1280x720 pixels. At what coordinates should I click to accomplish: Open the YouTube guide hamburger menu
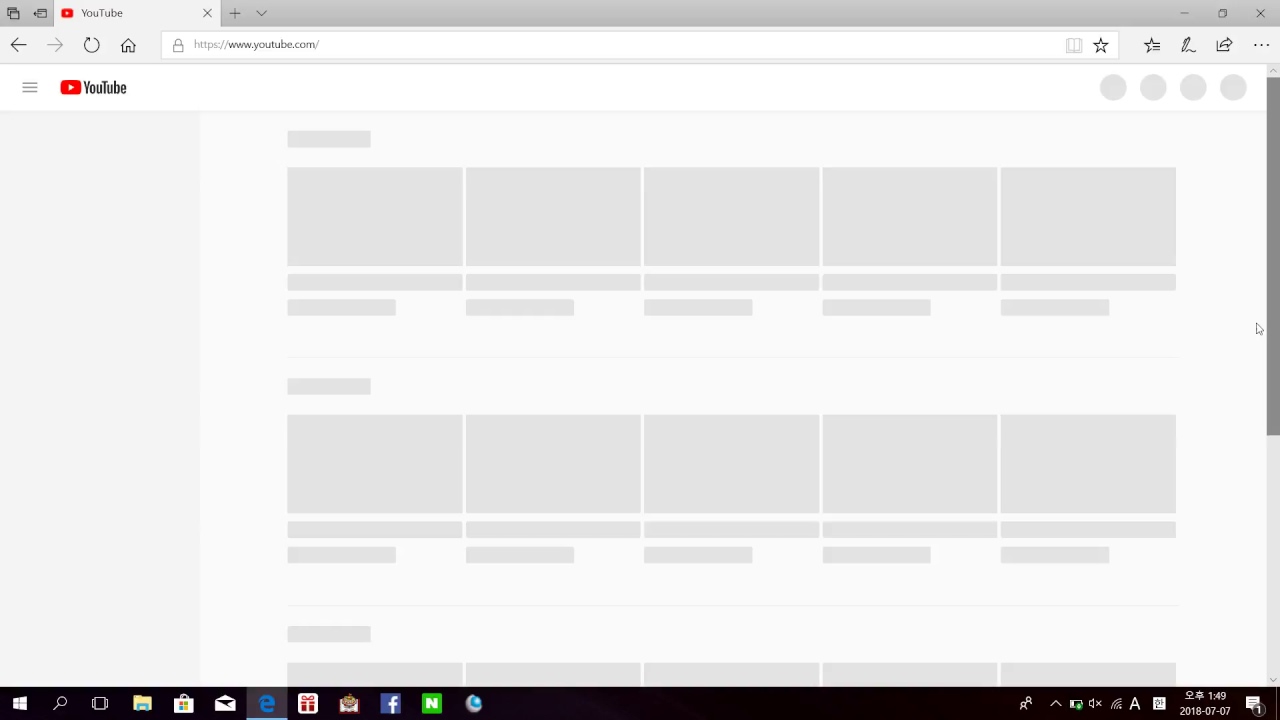pyautogui.click(x=30, y=88)
